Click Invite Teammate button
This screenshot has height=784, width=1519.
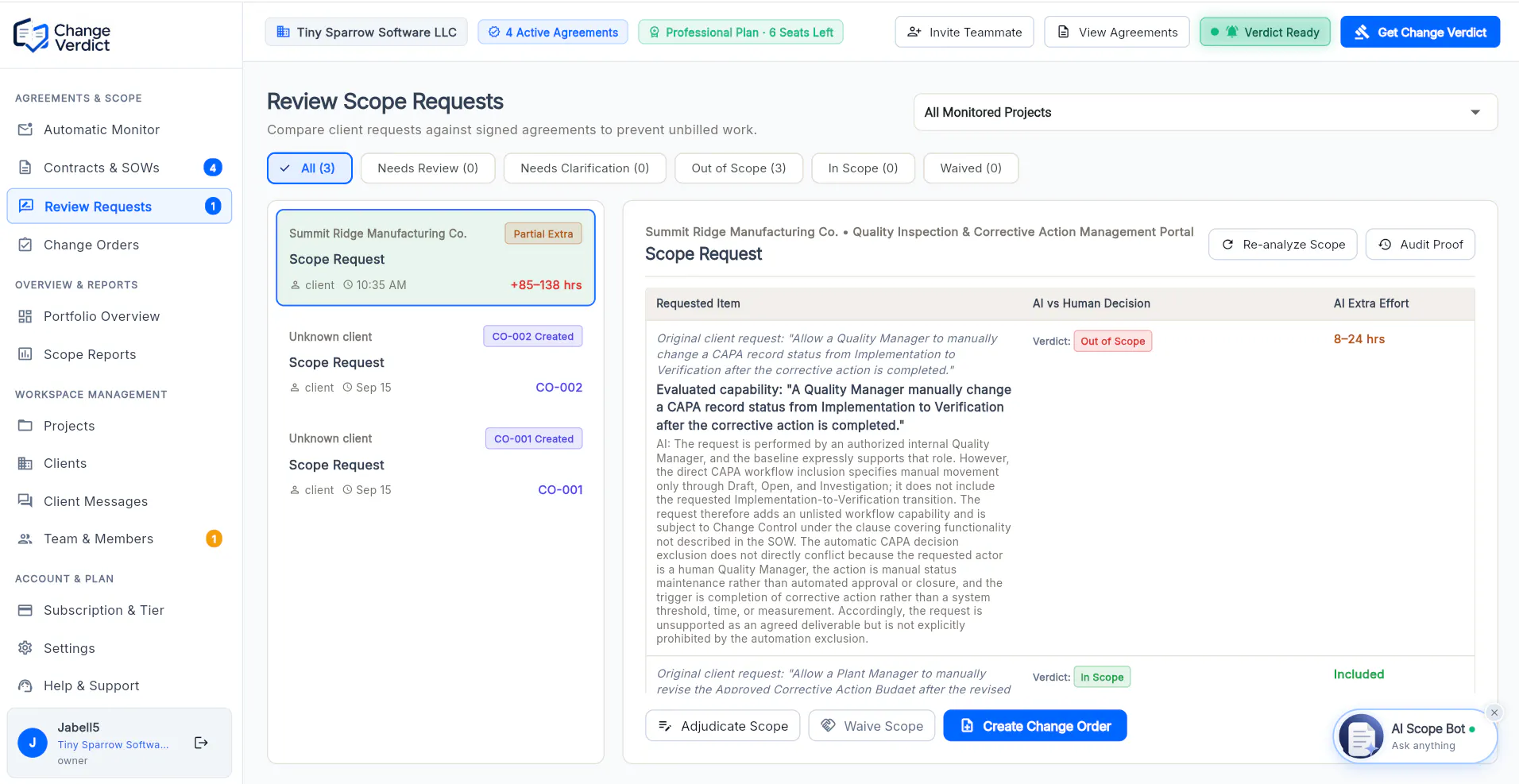point(964,33)
